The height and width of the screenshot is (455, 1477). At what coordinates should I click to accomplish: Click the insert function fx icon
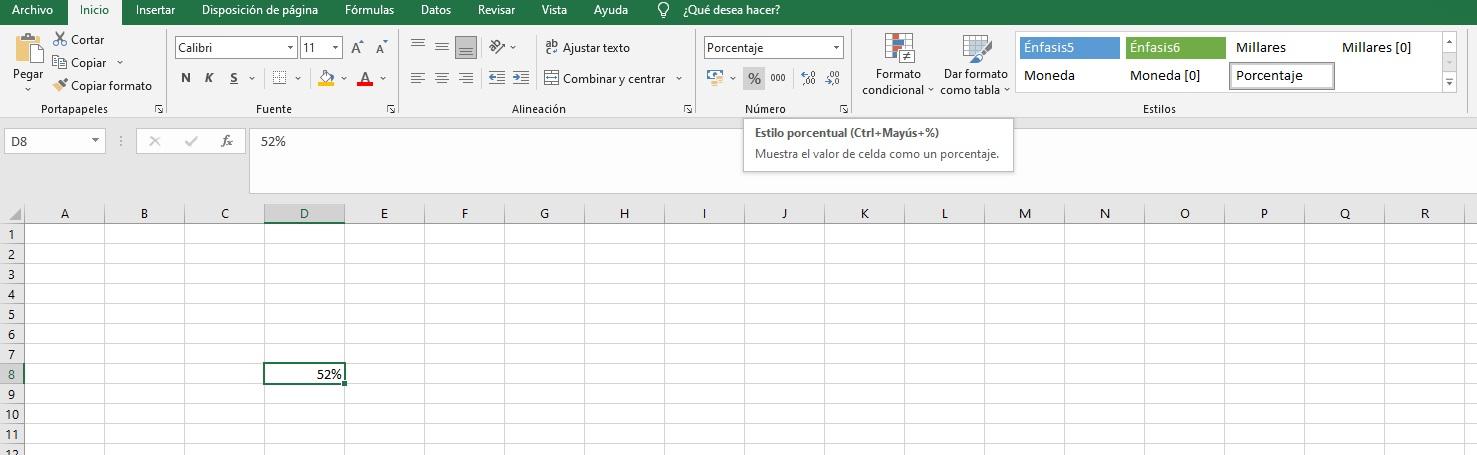227,142
